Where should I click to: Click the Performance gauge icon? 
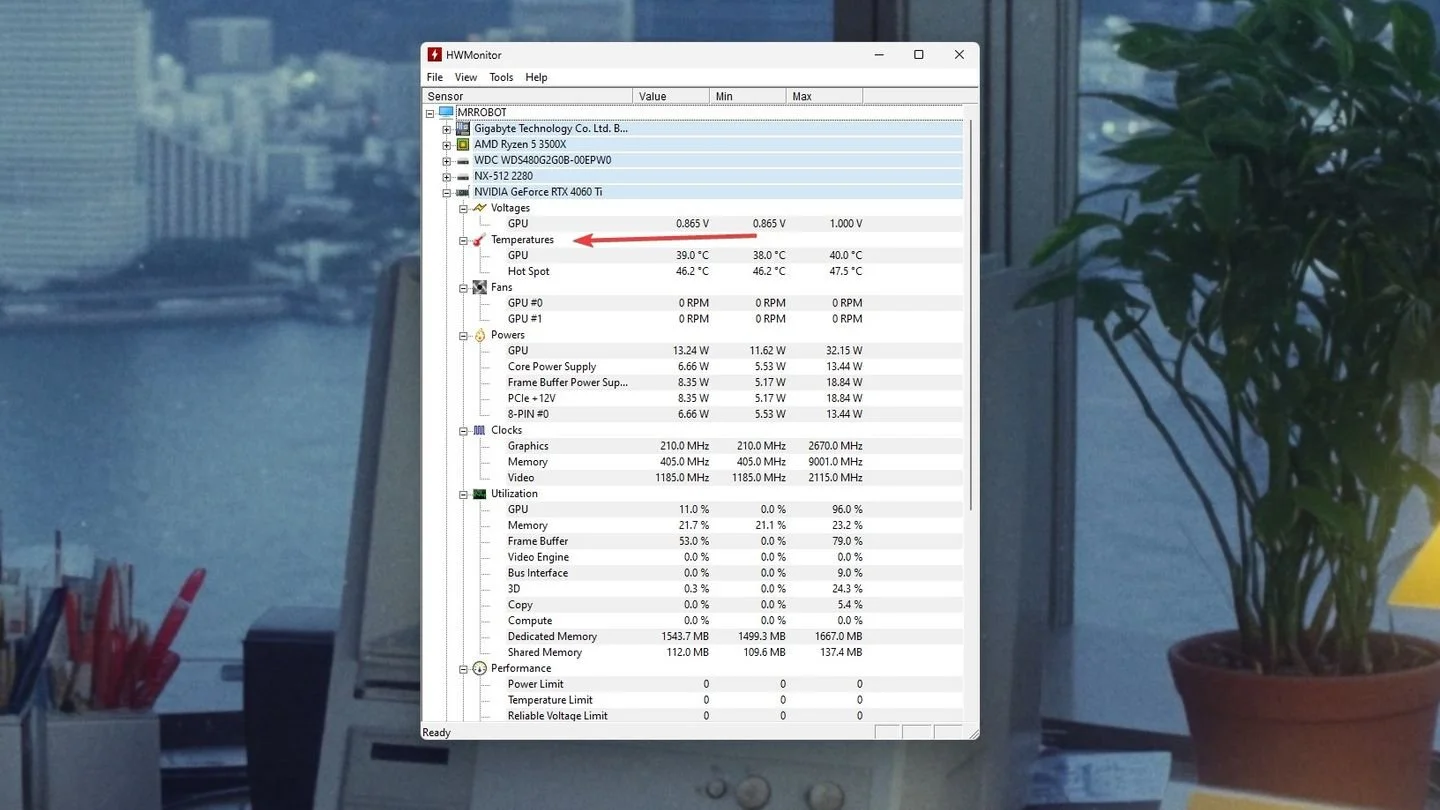point(480,668)
